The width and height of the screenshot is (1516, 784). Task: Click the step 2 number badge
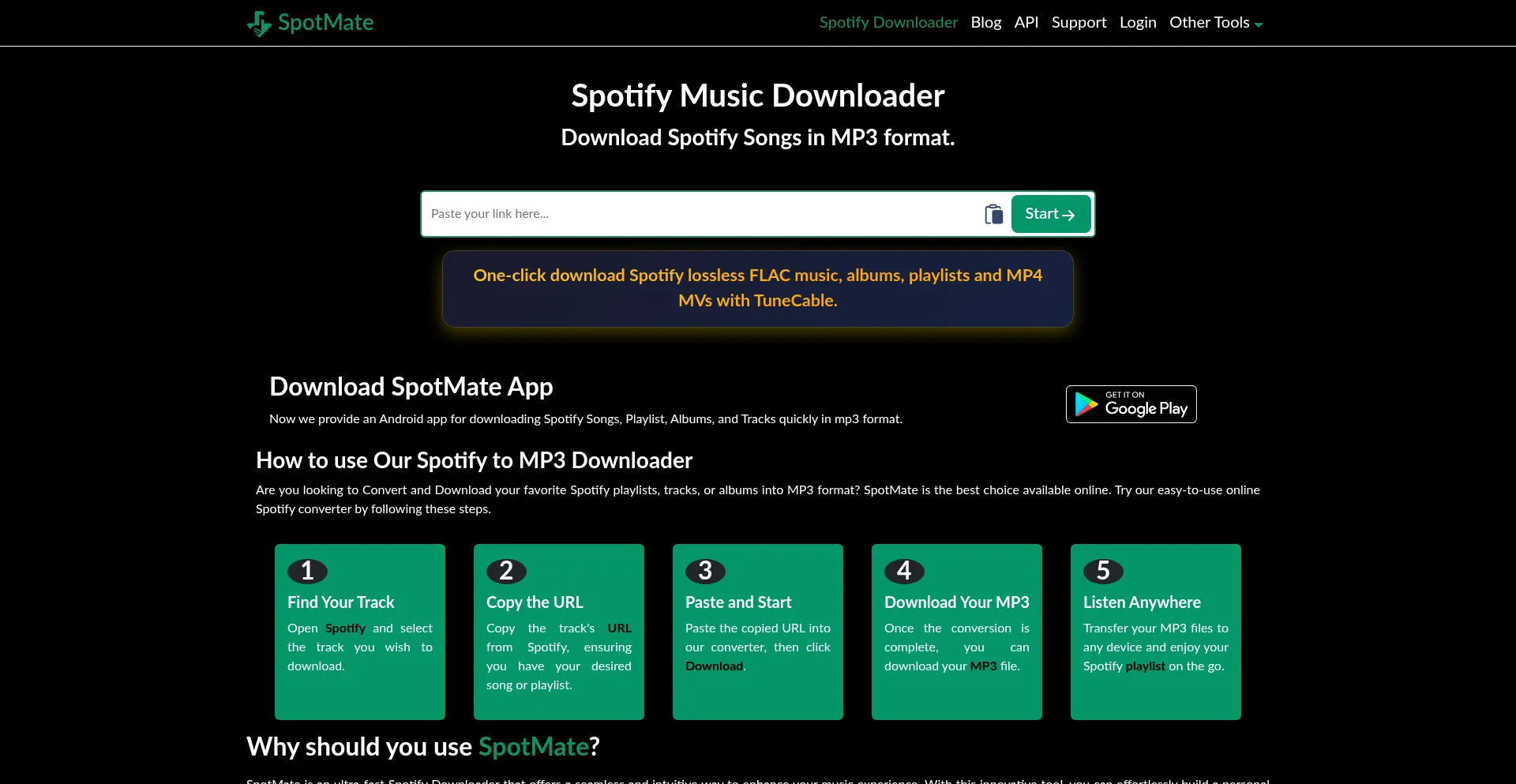(506, 571)
